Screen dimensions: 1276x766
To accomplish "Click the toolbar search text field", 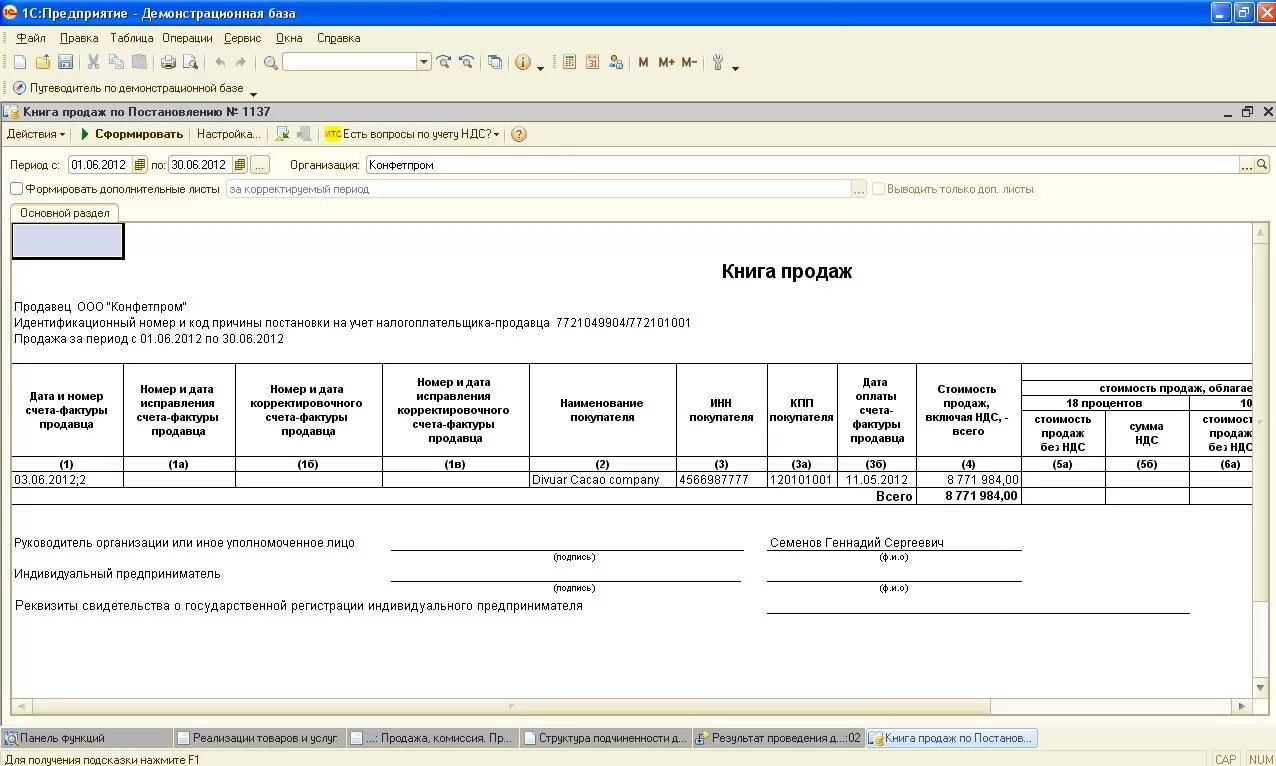I will [x=349, y=62].
